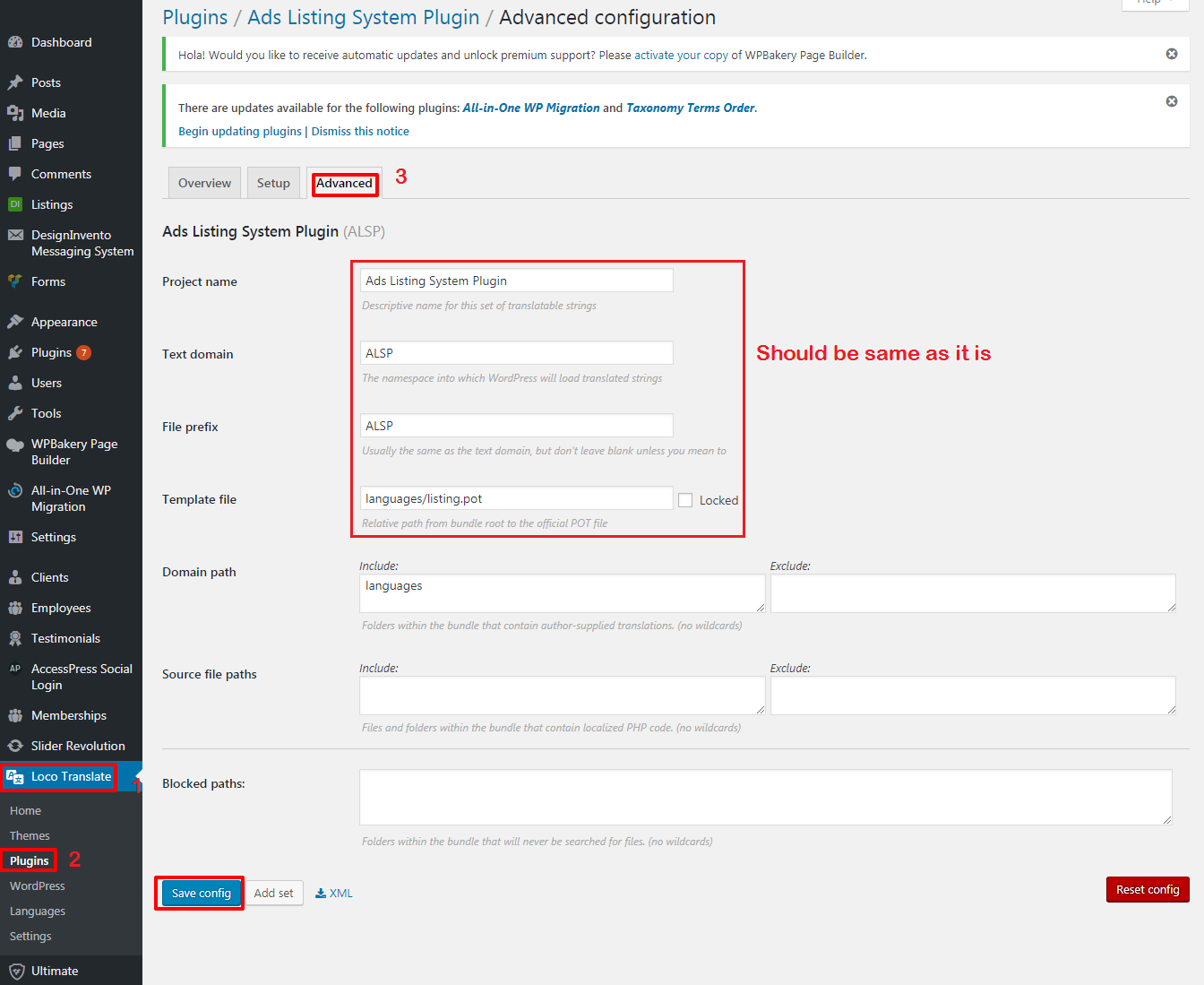This screenshot has height=985, width=1204.
Task: Click the Save config button
Action: click(202, 893)
